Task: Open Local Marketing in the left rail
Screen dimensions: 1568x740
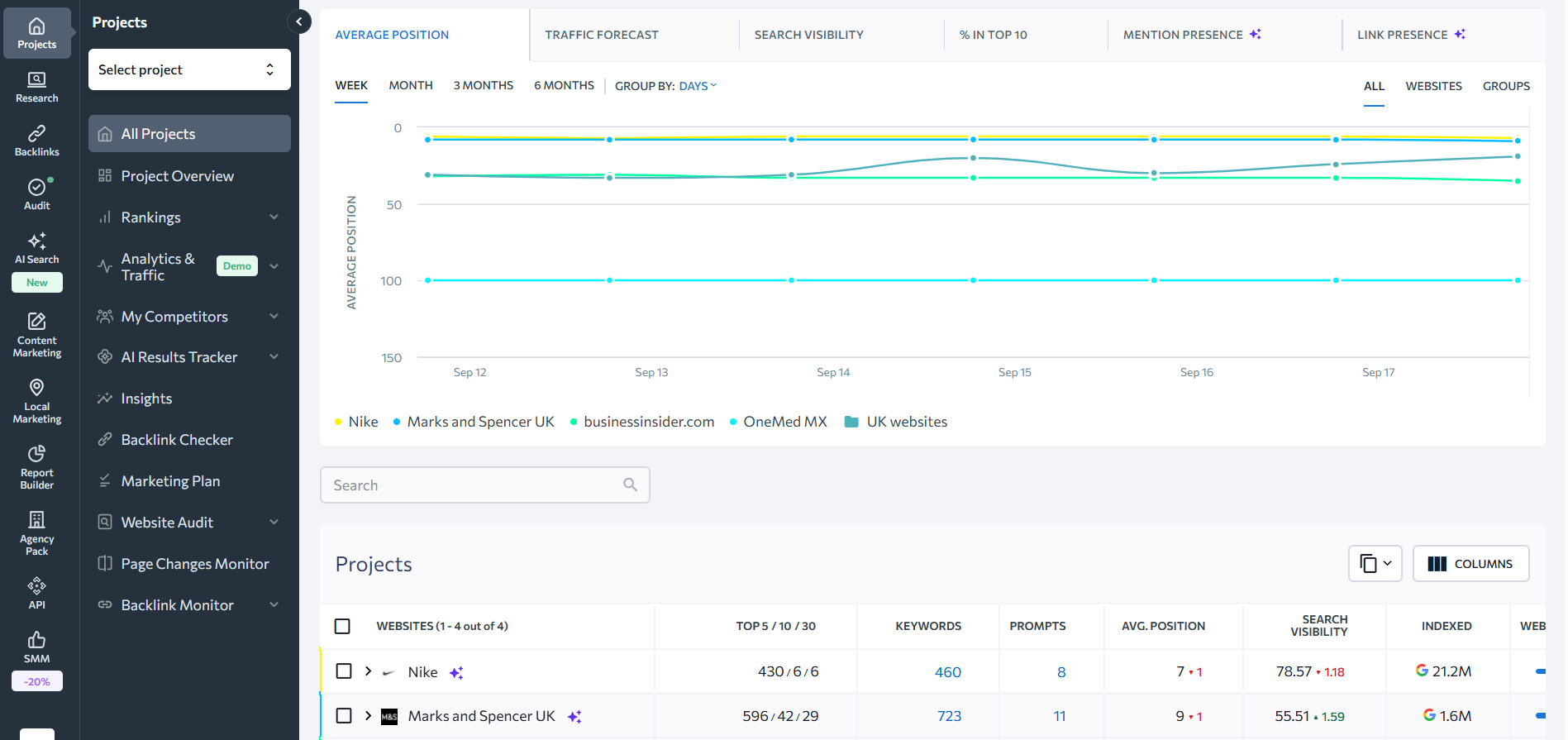Action: (37, 401)
